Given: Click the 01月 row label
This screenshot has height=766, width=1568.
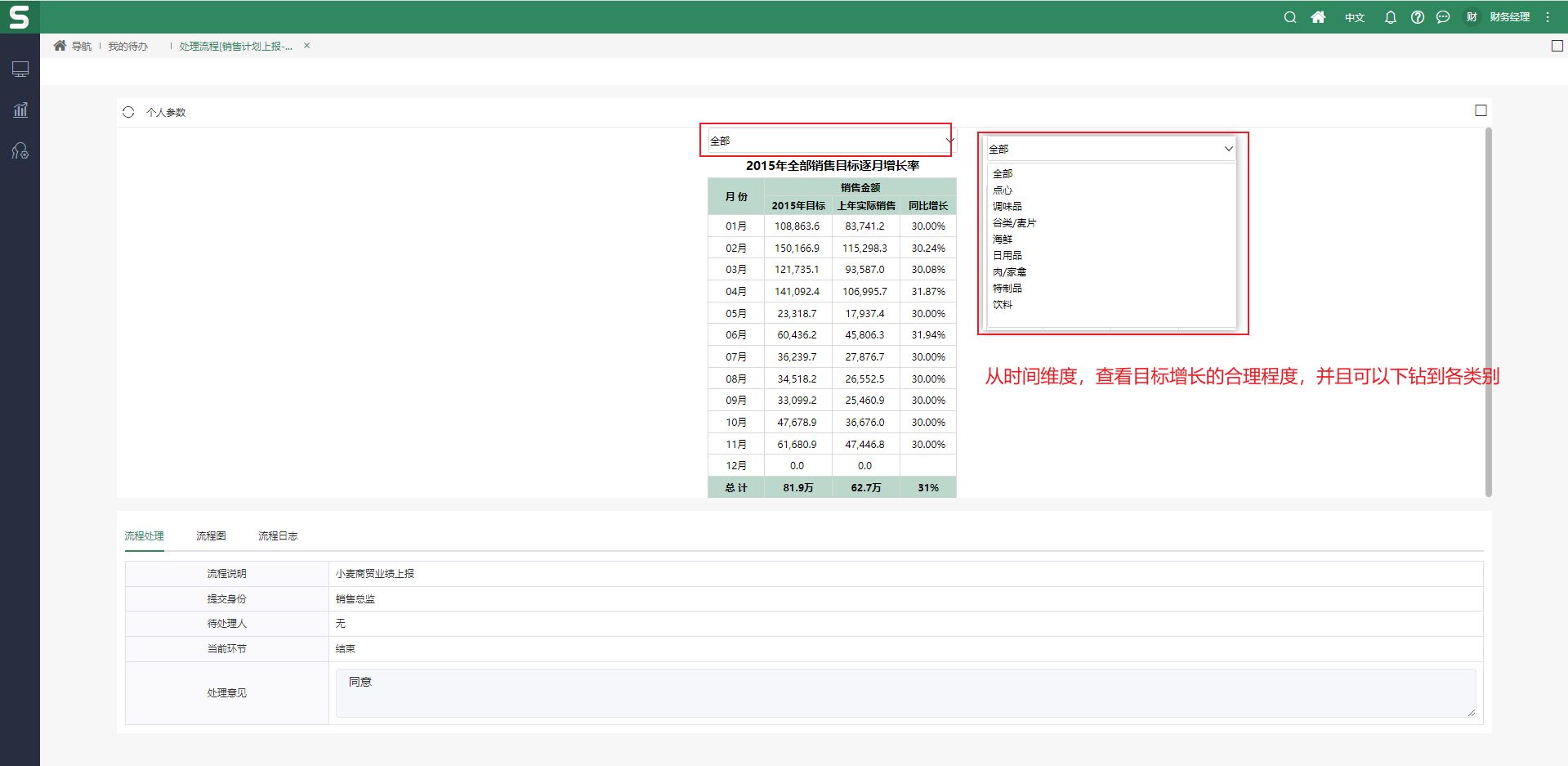Looking at the screenshot, I should coord(736,226).
